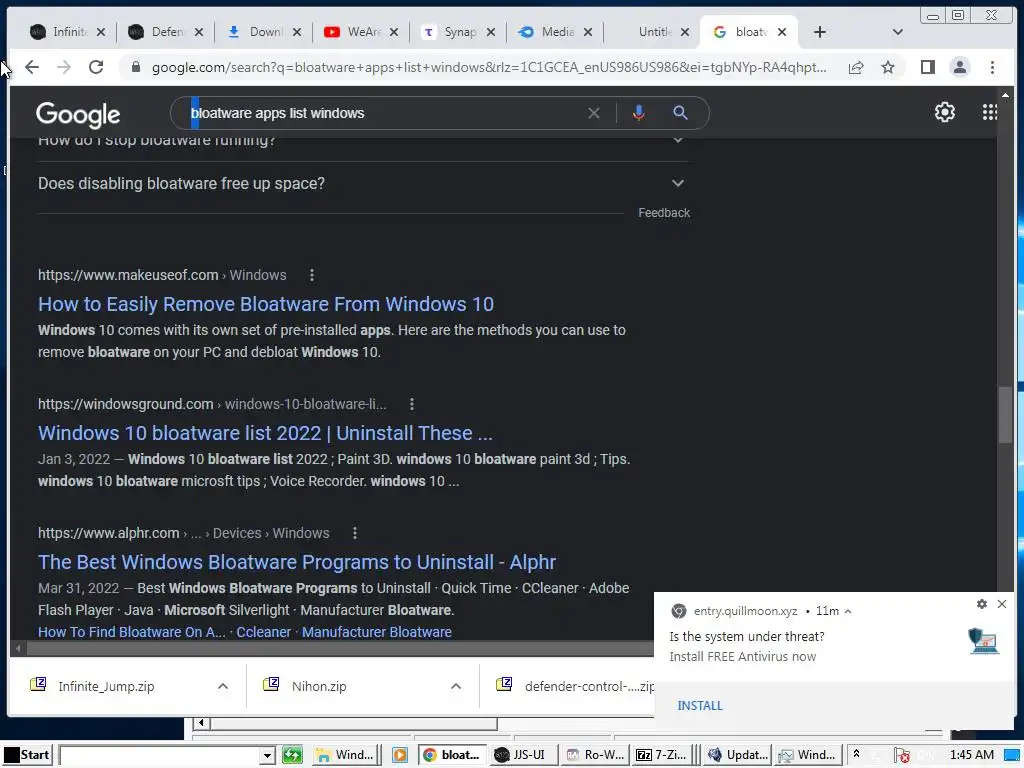
Task: Open the Google apps grid
Action: 989,112
